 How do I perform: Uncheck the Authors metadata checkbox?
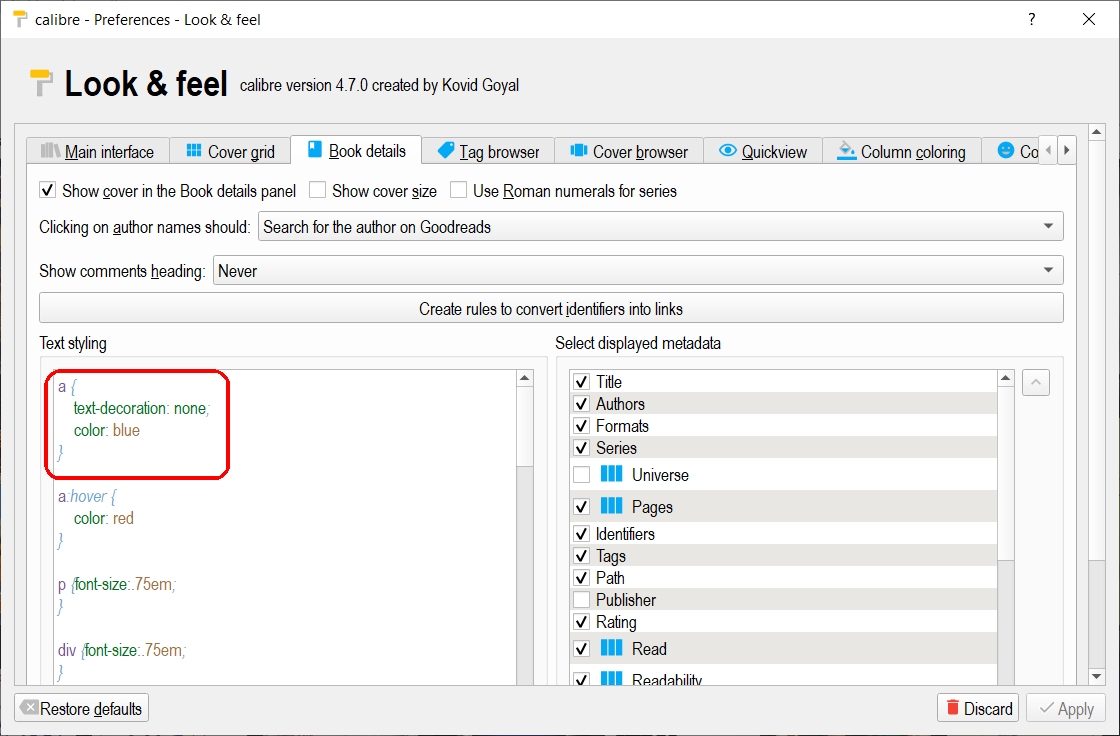click(x=581, y=404)
